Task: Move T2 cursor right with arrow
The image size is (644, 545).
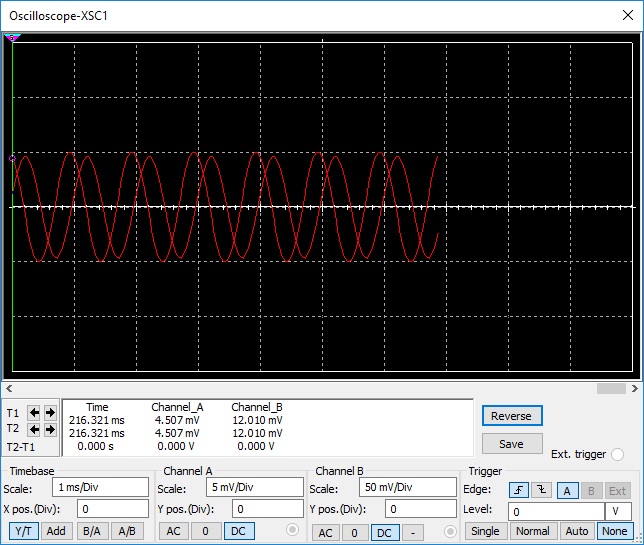Action: tap(50, 430)
